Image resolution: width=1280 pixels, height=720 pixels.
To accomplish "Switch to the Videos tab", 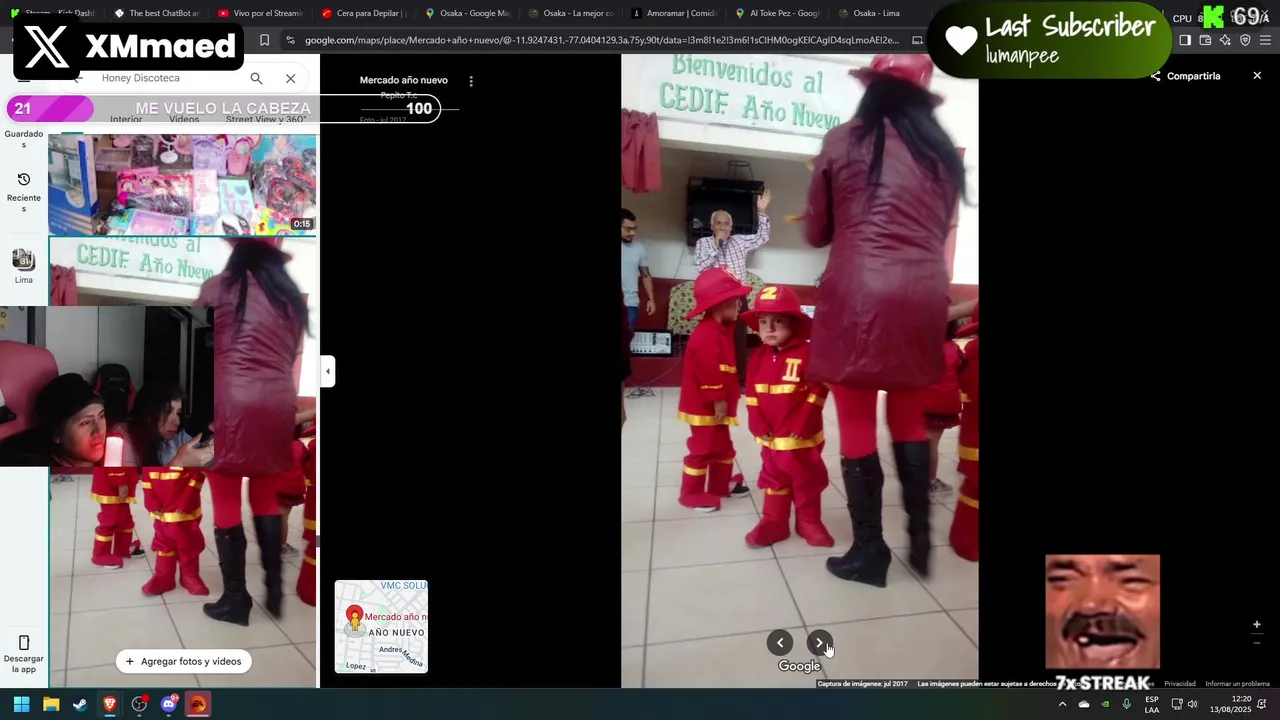I will [184, 119].
